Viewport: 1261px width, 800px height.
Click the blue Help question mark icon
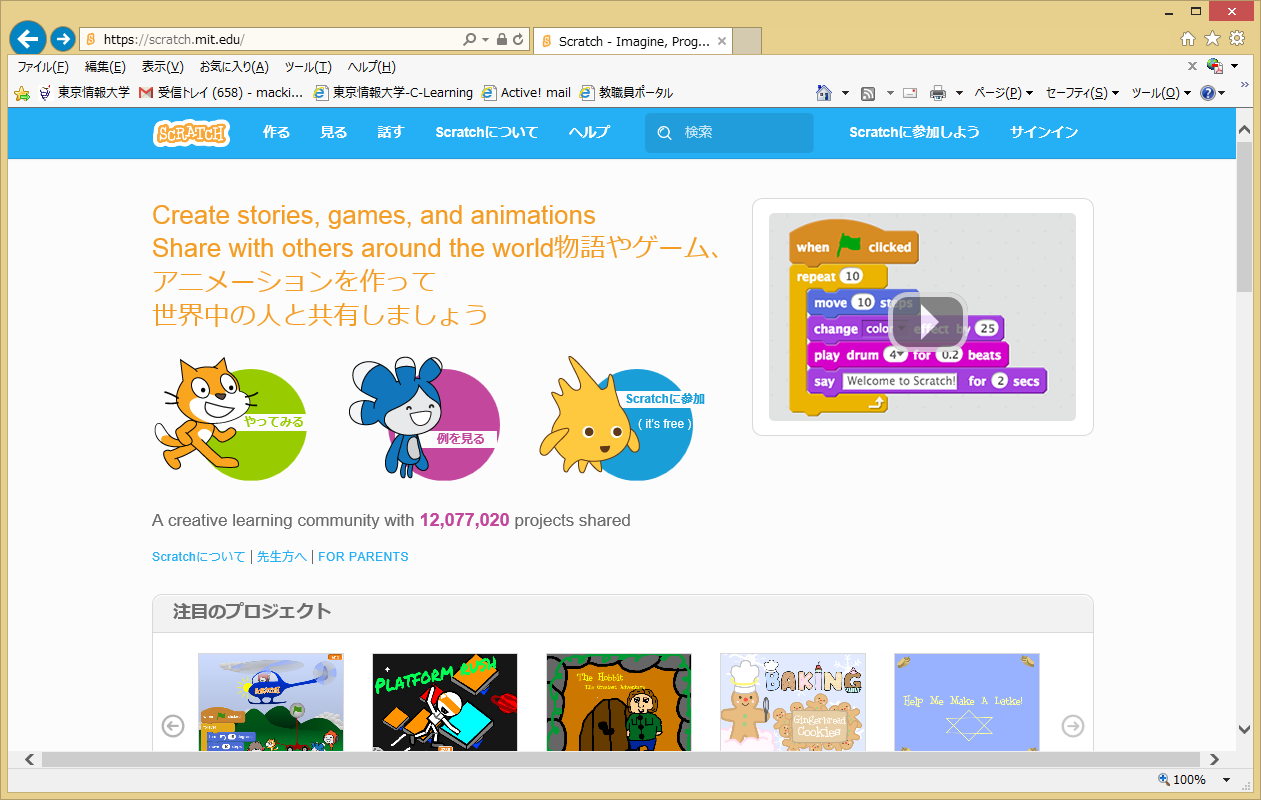point(1208,93)
